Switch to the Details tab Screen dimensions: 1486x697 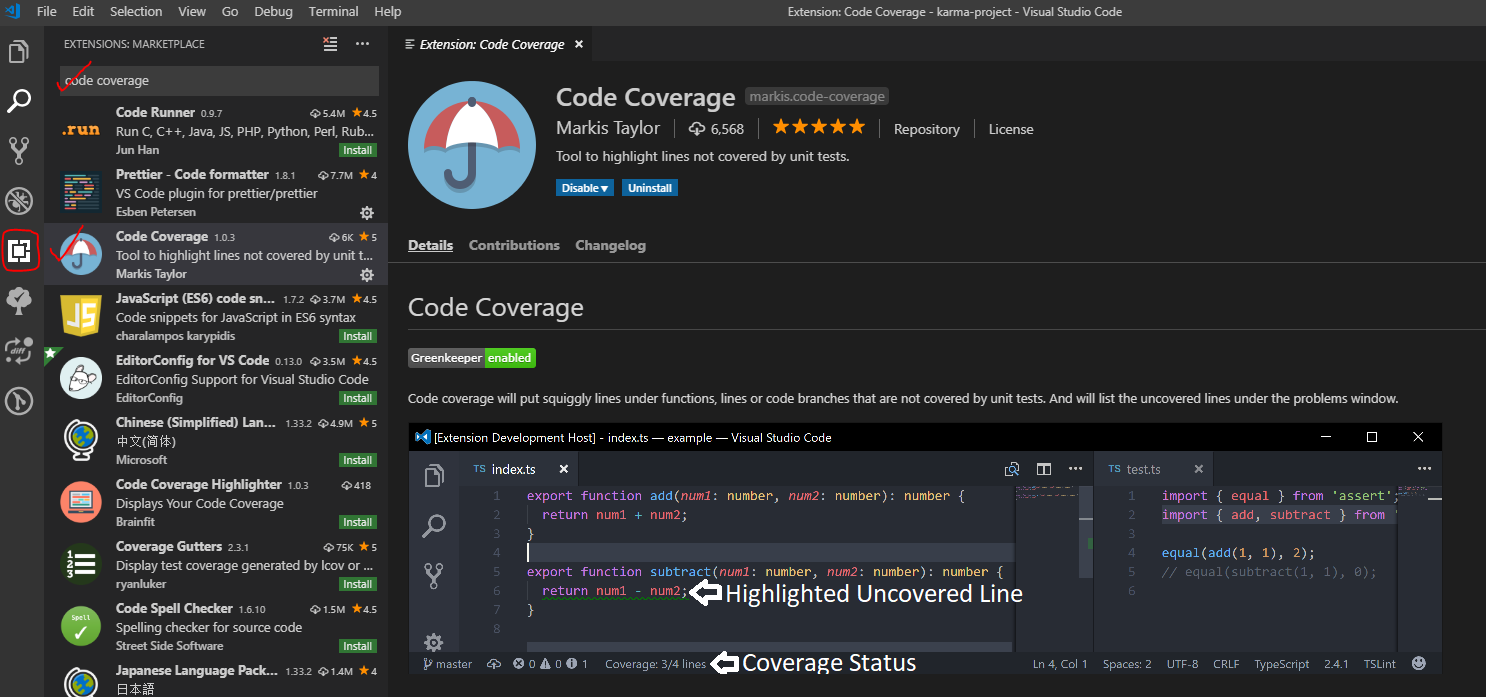click(x=431, y=245)
